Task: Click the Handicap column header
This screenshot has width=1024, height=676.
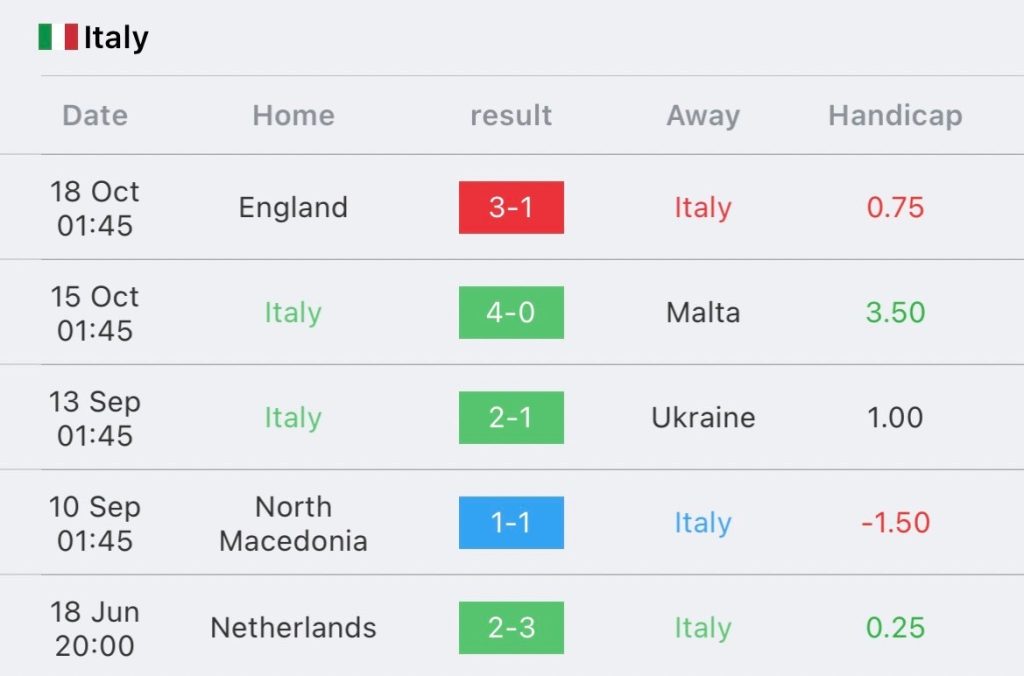Action: click(x=895, y=116)
